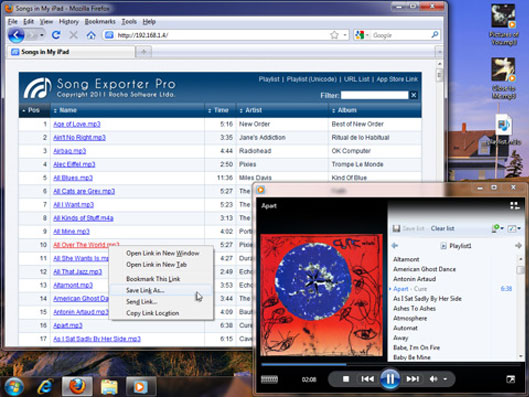Image resolution: width=530 pixels, height=398 pixels.
Task: Skip to next track in media player
Action: pos(413,379)
